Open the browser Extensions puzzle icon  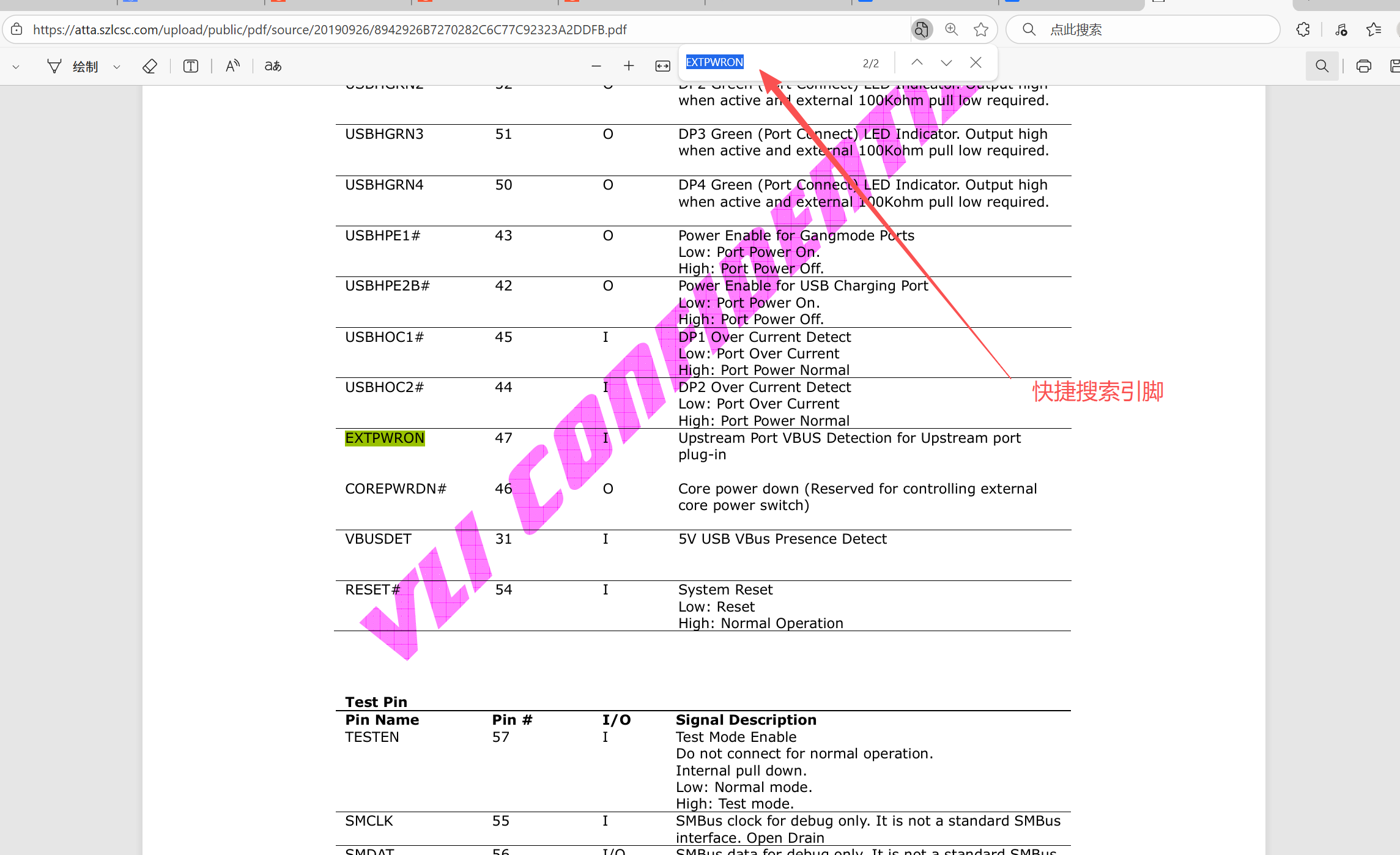(1303, 29)
